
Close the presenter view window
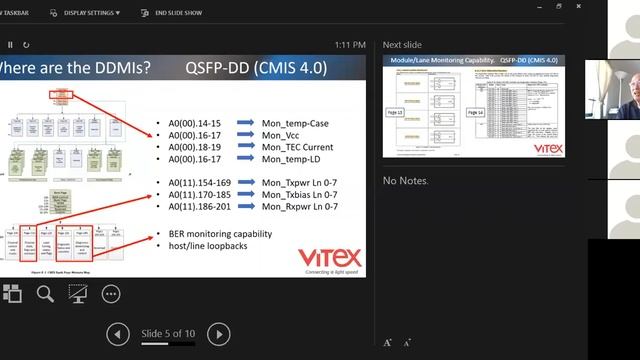click(578, 6)
